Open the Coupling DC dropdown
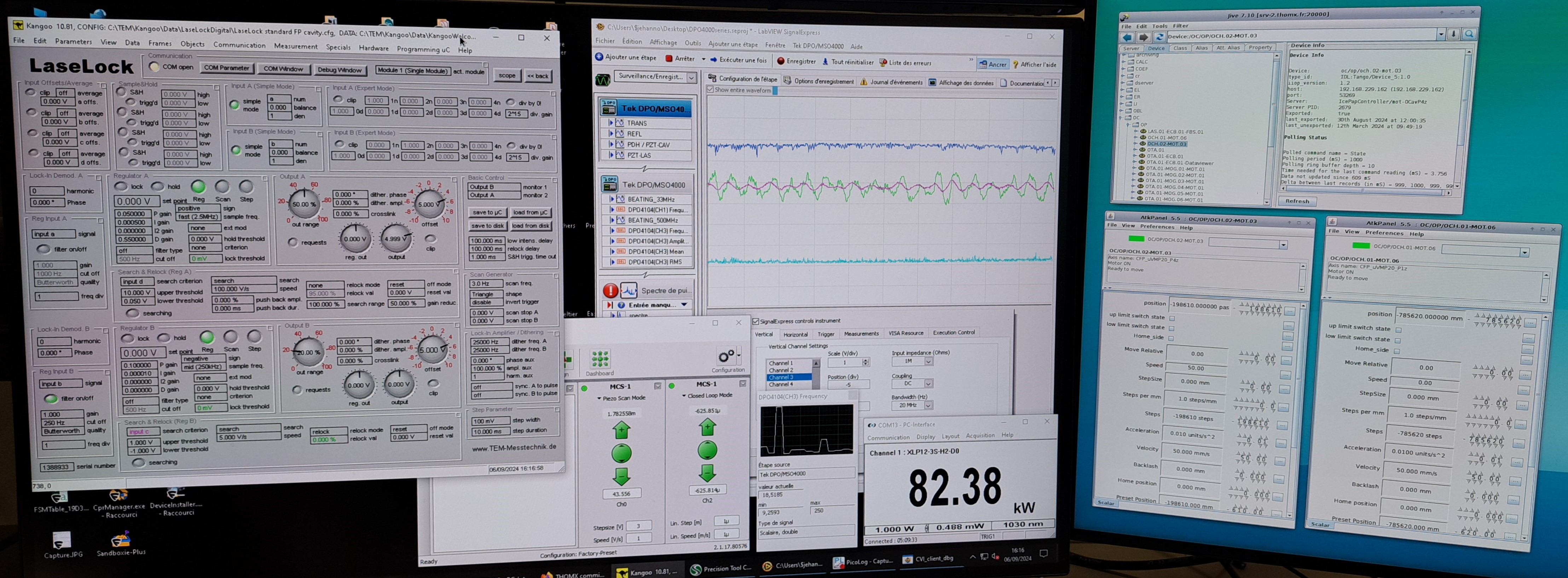This screenshot has width=1568, height=578. click(928, 384)
